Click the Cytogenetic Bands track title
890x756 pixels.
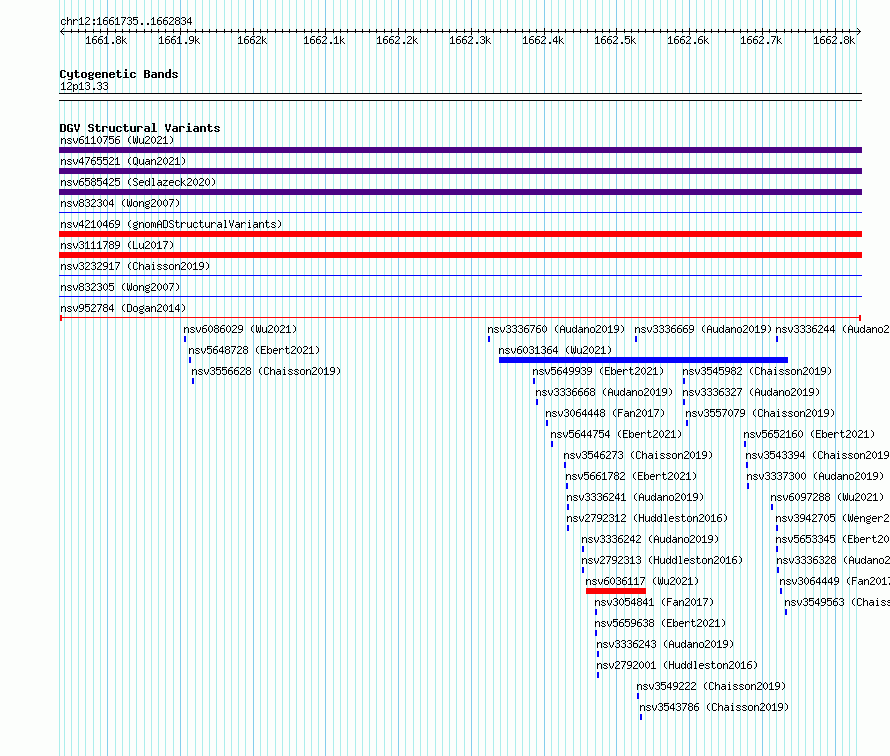pyautogui.click(x=119, y=74)
